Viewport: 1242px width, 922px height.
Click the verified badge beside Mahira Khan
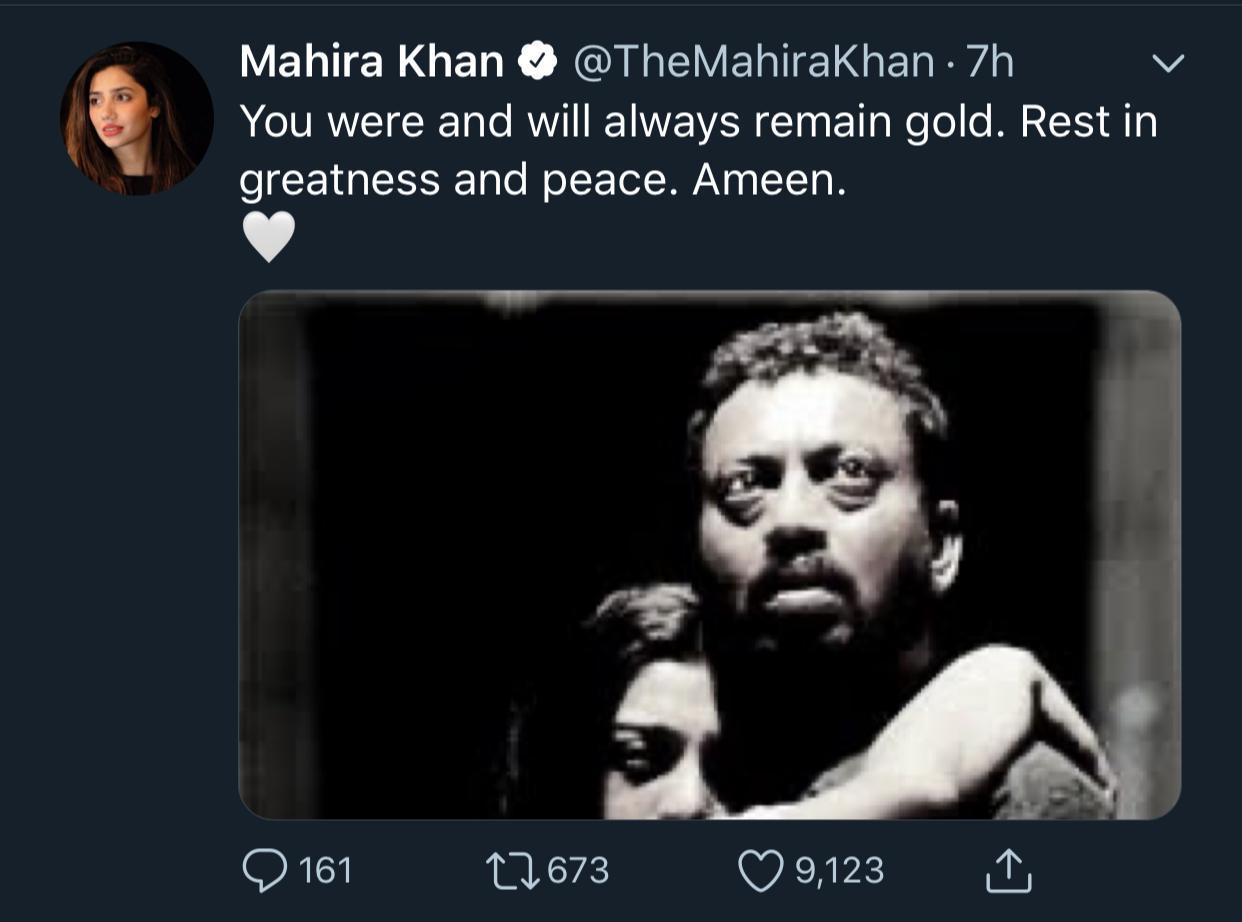[x=537, y=64]
